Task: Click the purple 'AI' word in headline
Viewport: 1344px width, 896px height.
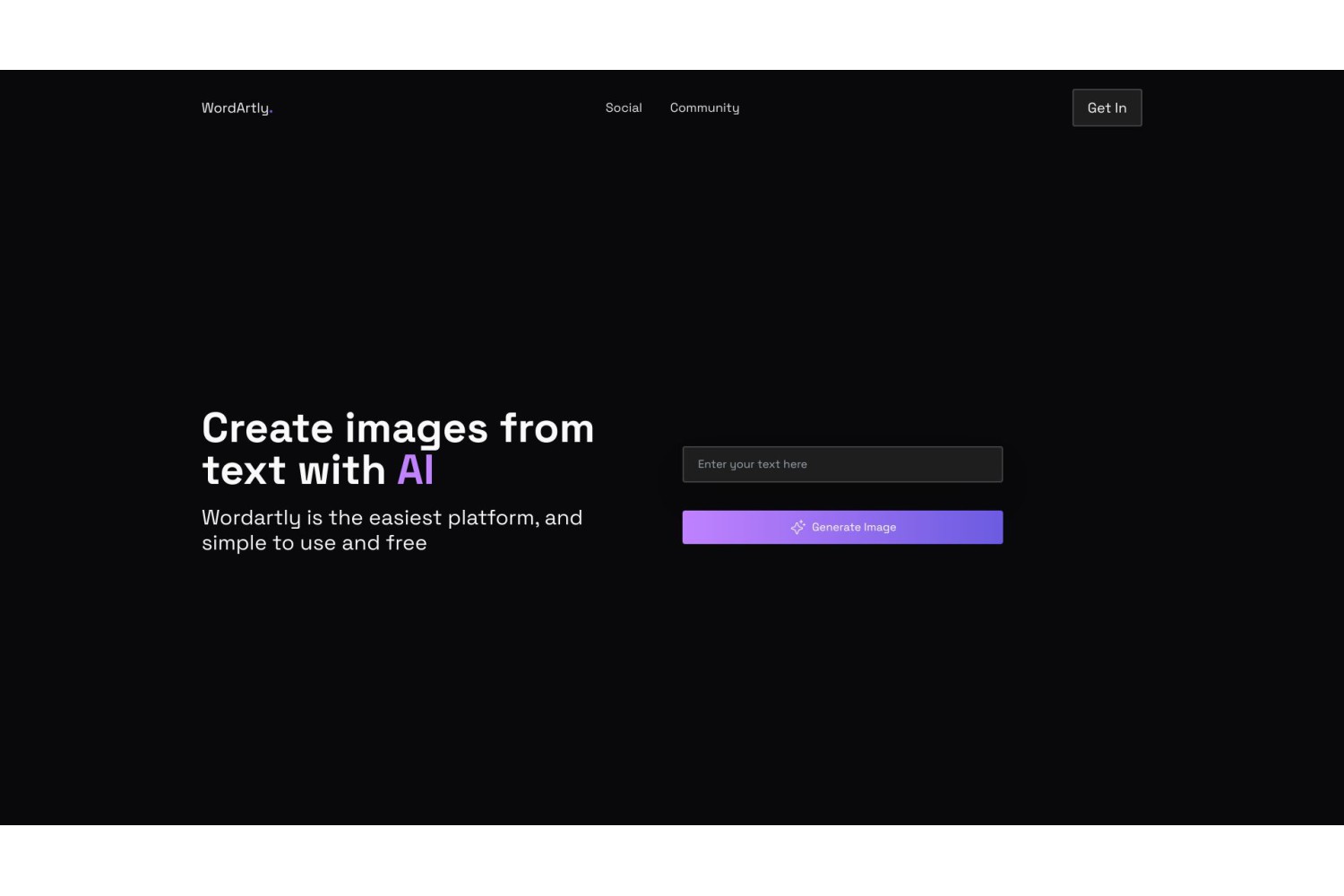Action: (x=416, y=470)
